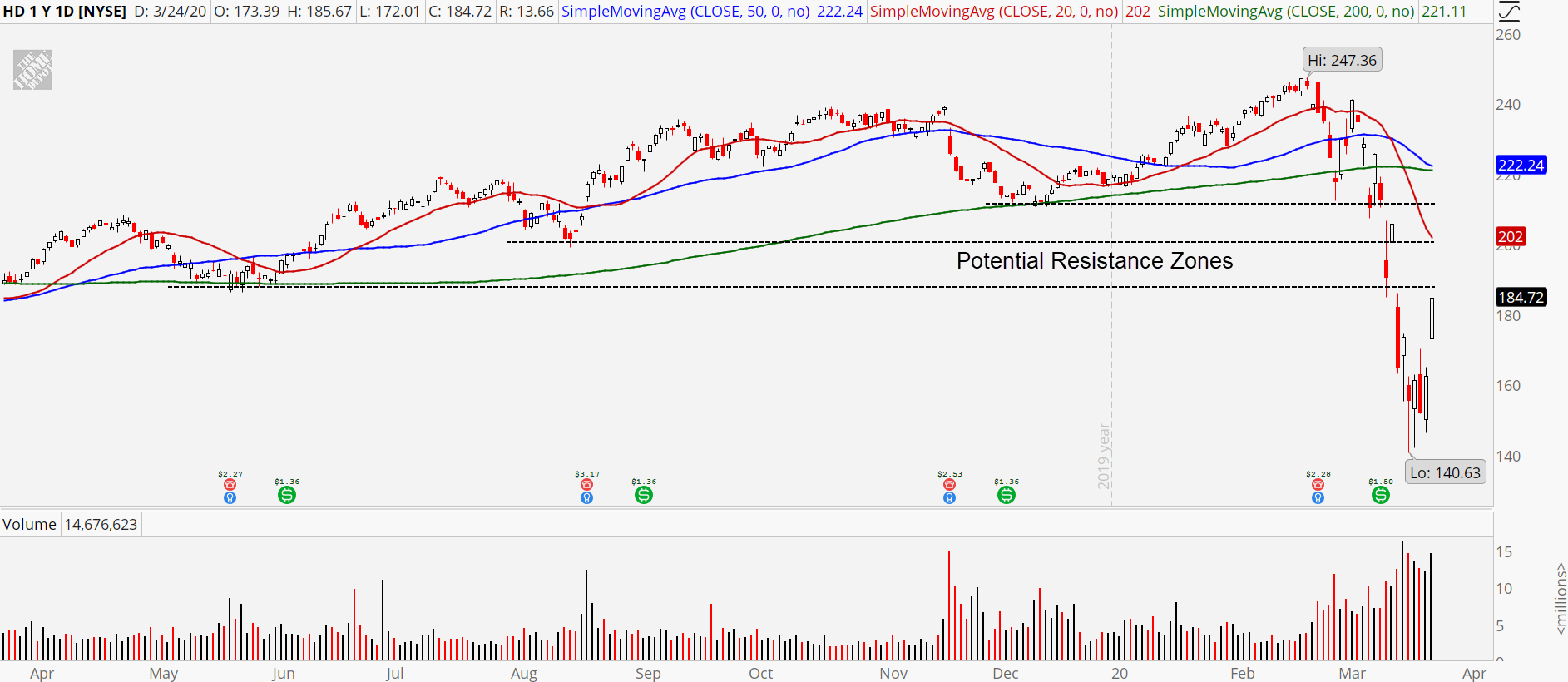Click the Nov label on the time axis
1568x682 pixels.
point(894,674)
